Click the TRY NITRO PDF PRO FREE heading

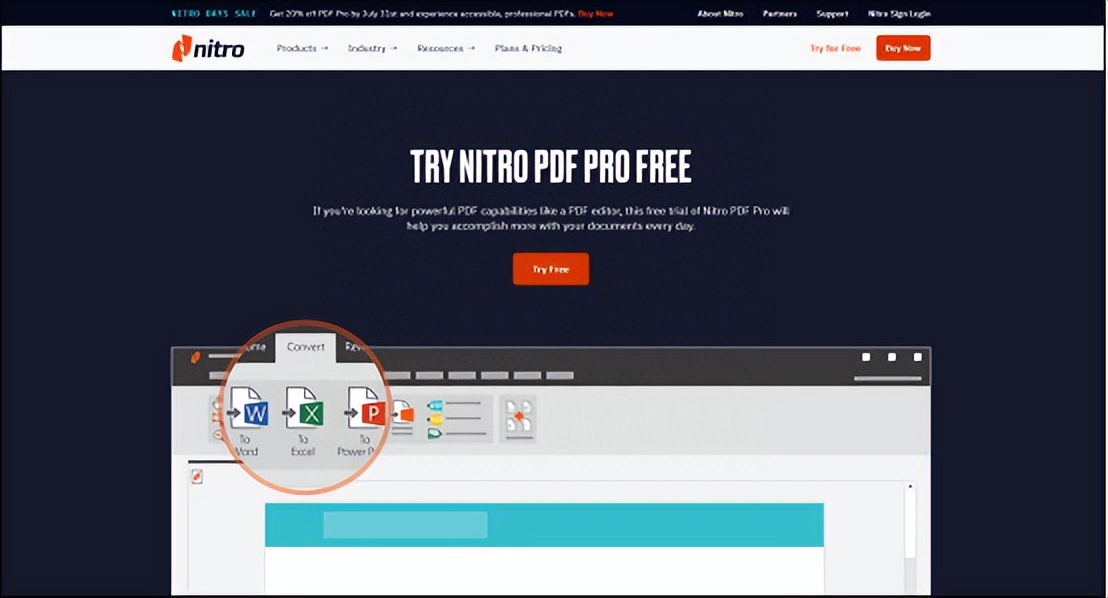coord(551,167)
